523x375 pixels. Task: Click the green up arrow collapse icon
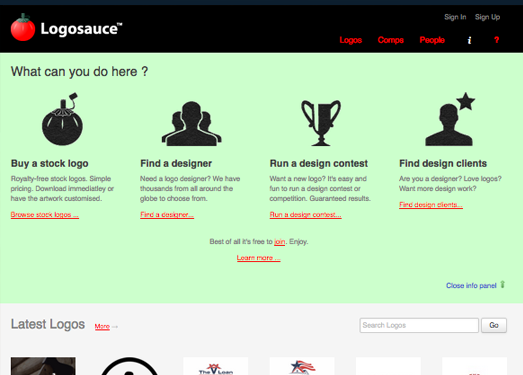click(502, 285)
